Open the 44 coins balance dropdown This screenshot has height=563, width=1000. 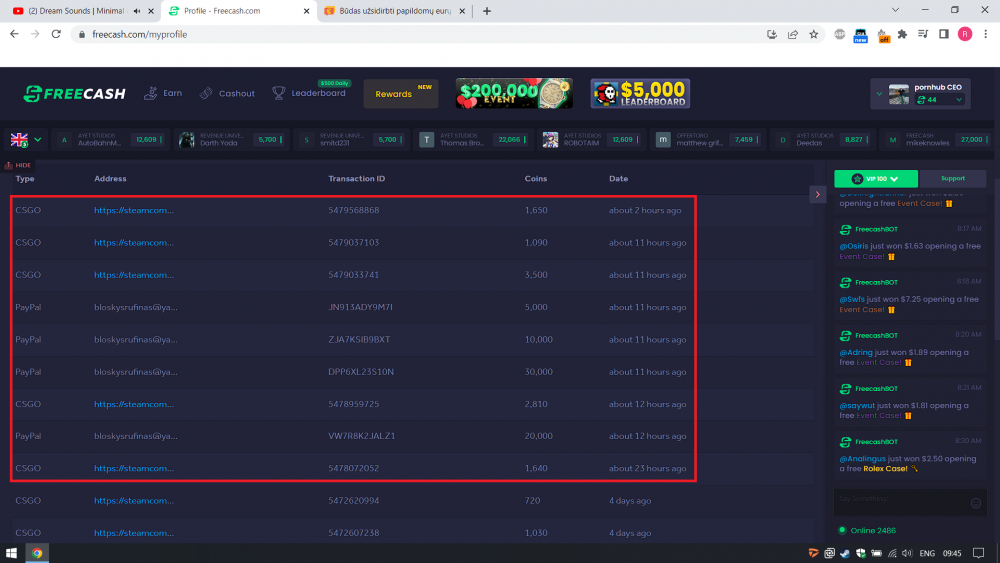939,99
